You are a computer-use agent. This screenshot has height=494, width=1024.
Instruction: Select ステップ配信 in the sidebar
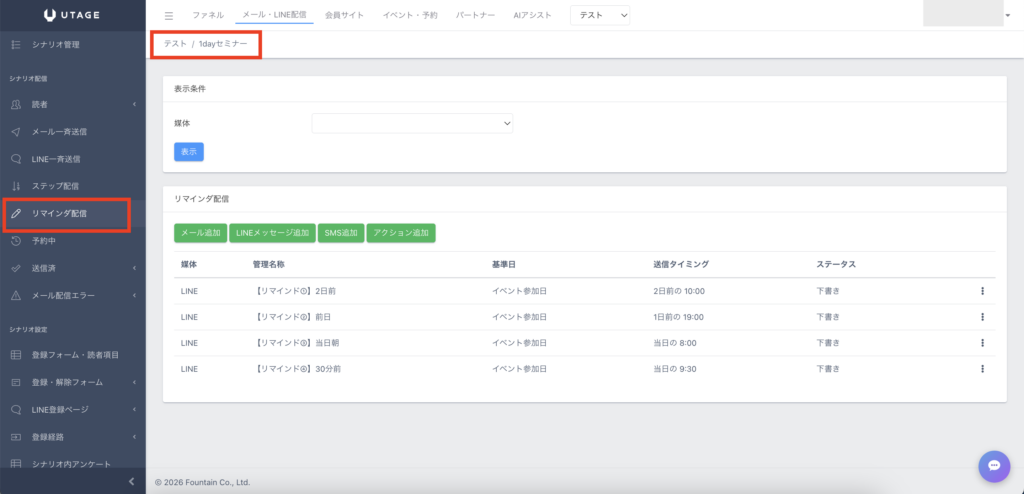[62, 186]
